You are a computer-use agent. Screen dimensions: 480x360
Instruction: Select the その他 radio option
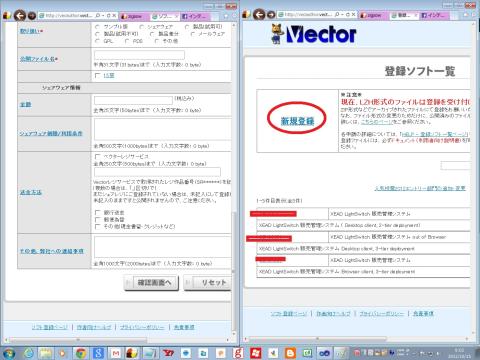pyautogui.click(x=157, y=41)
